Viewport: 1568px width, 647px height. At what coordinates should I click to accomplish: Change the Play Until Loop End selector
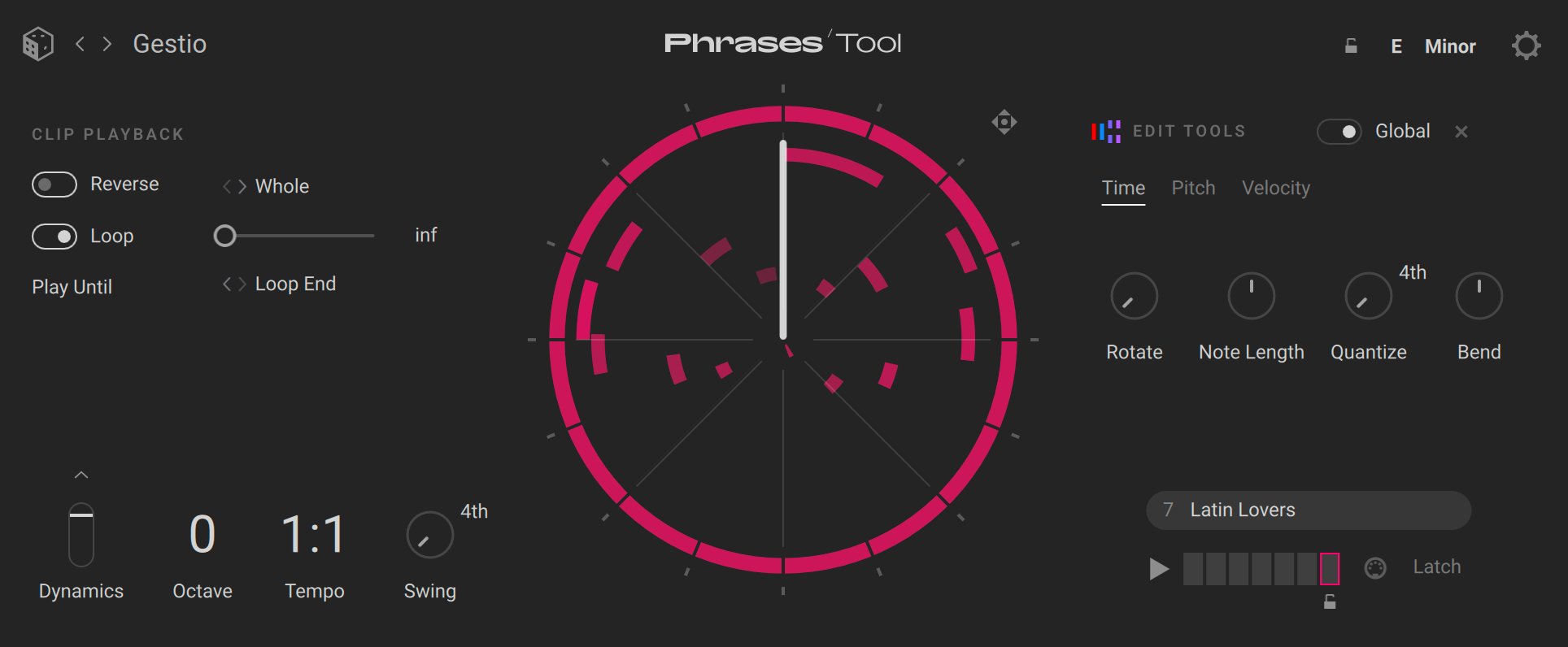coord(233,284)
